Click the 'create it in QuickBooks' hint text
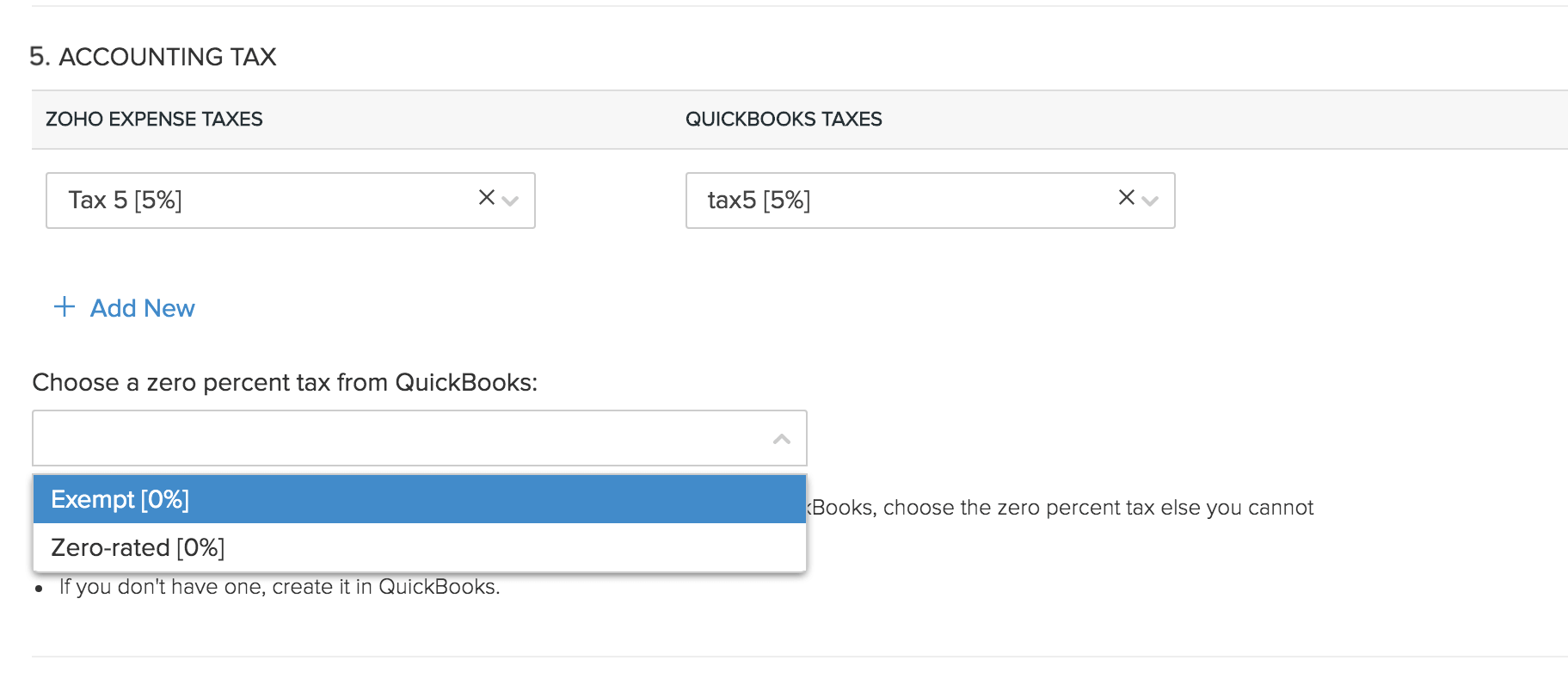Screen dimensions: 1568x685 [280, 587]
